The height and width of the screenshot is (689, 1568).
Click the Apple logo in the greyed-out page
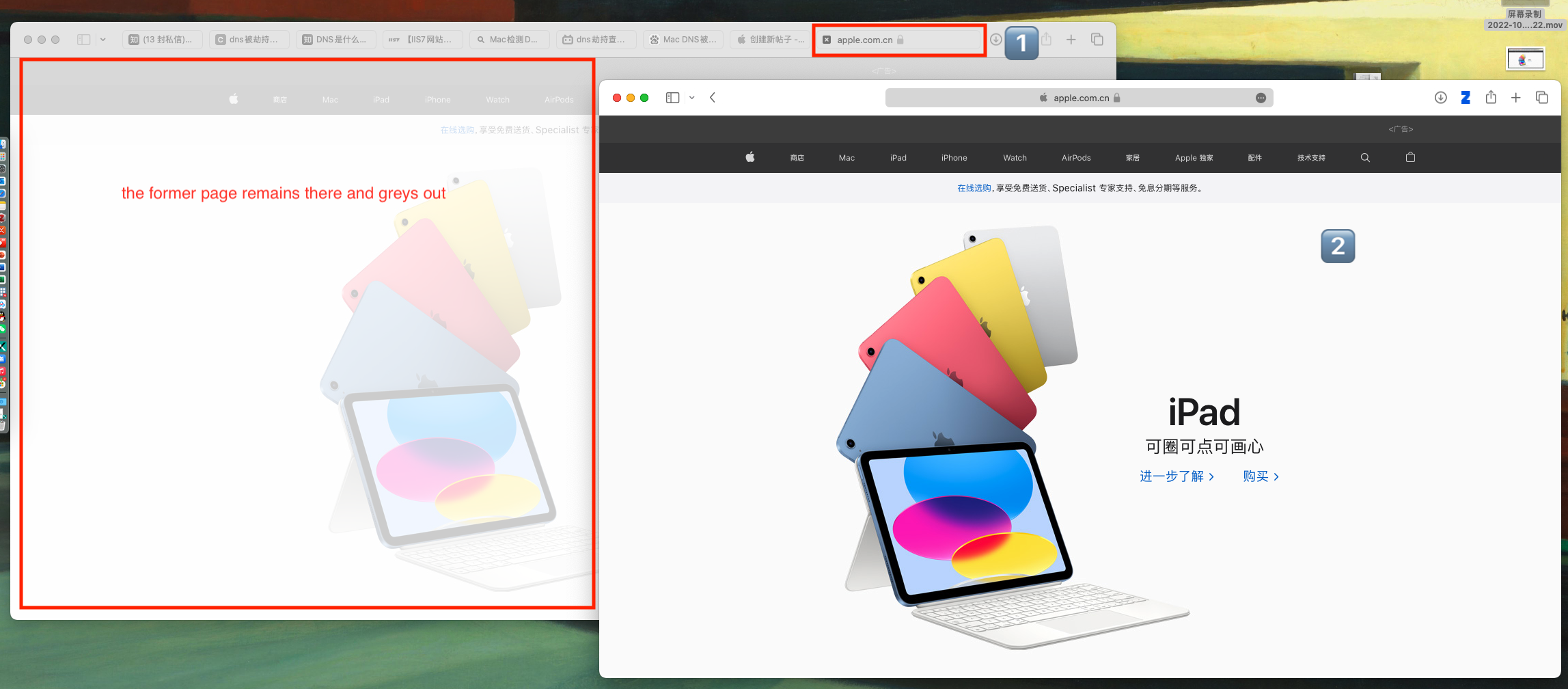click(234, 99)
